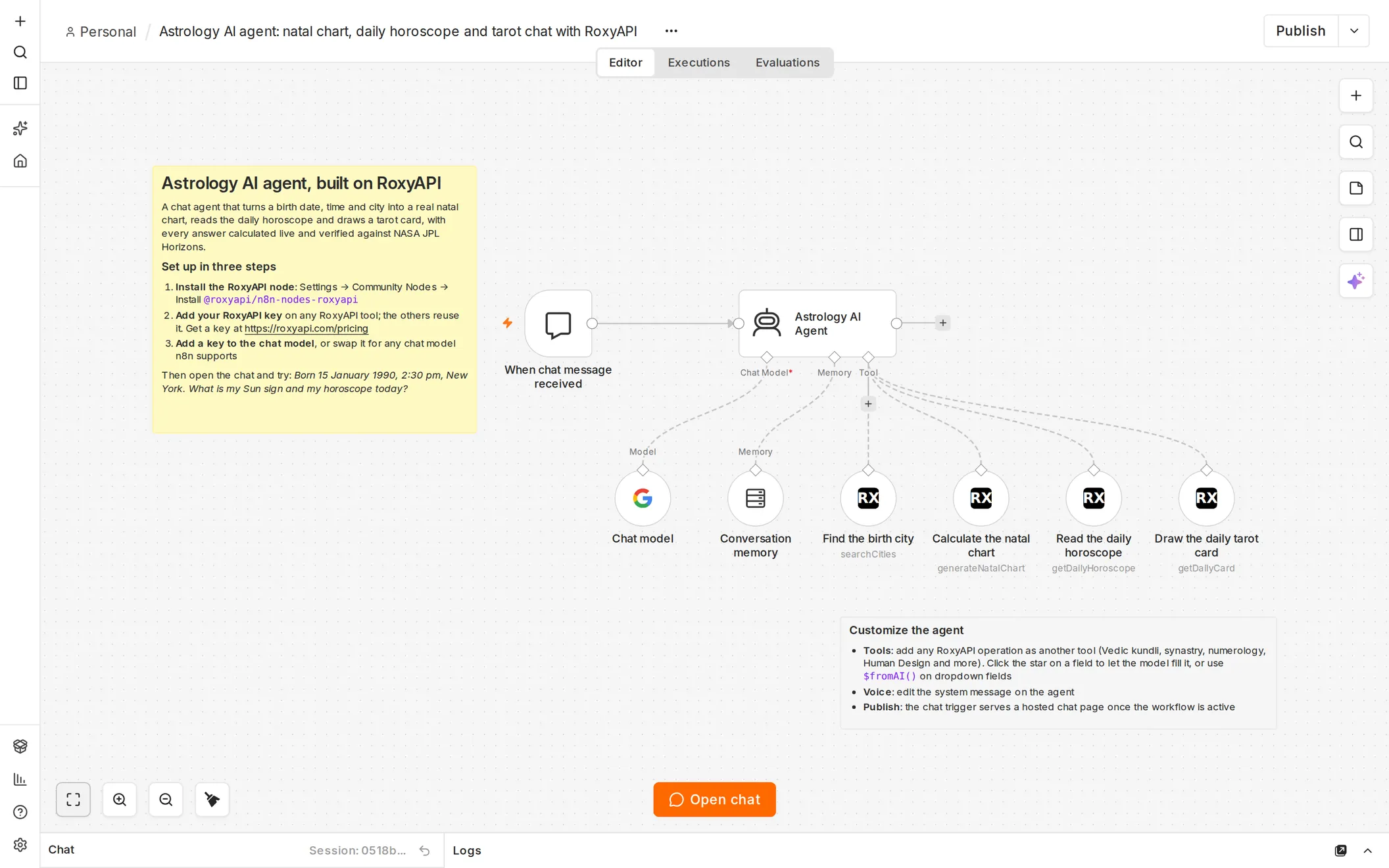Select the Astrology AI Agent node
Screen dimensions: 1389x868
click(x=817, y=324)
